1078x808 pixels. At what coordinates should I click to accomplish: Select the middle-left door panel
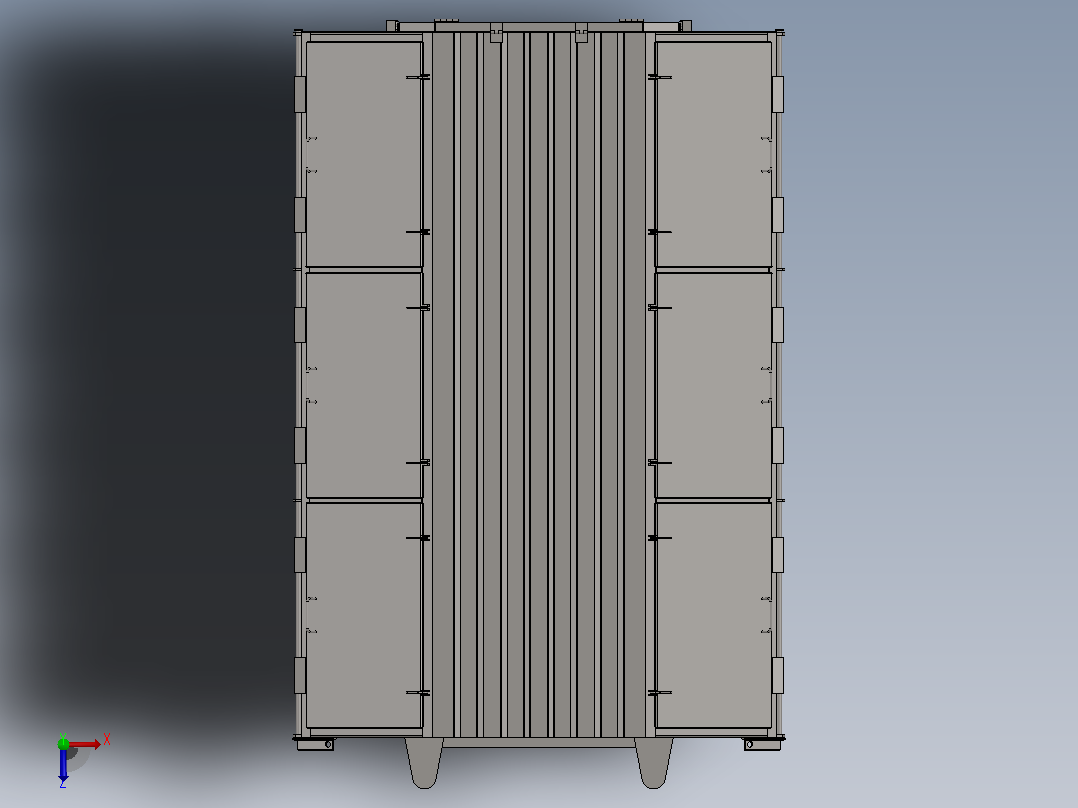coord(364,385)
